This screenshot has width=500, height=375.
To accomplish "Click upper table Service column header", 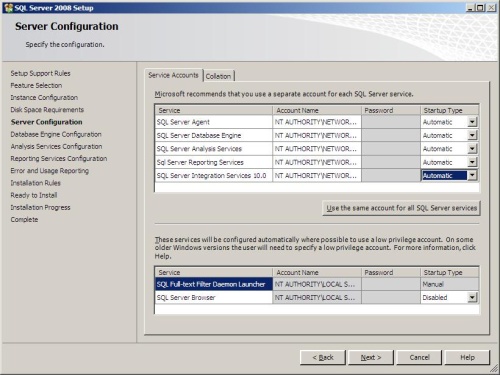I will tap(214, 110).
